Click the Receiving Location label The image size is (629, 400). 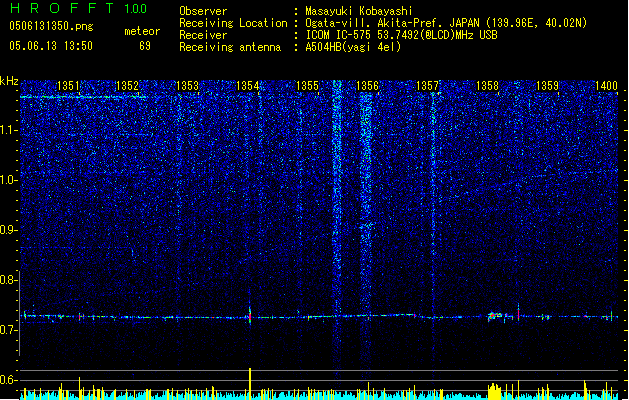pos(233,23)
